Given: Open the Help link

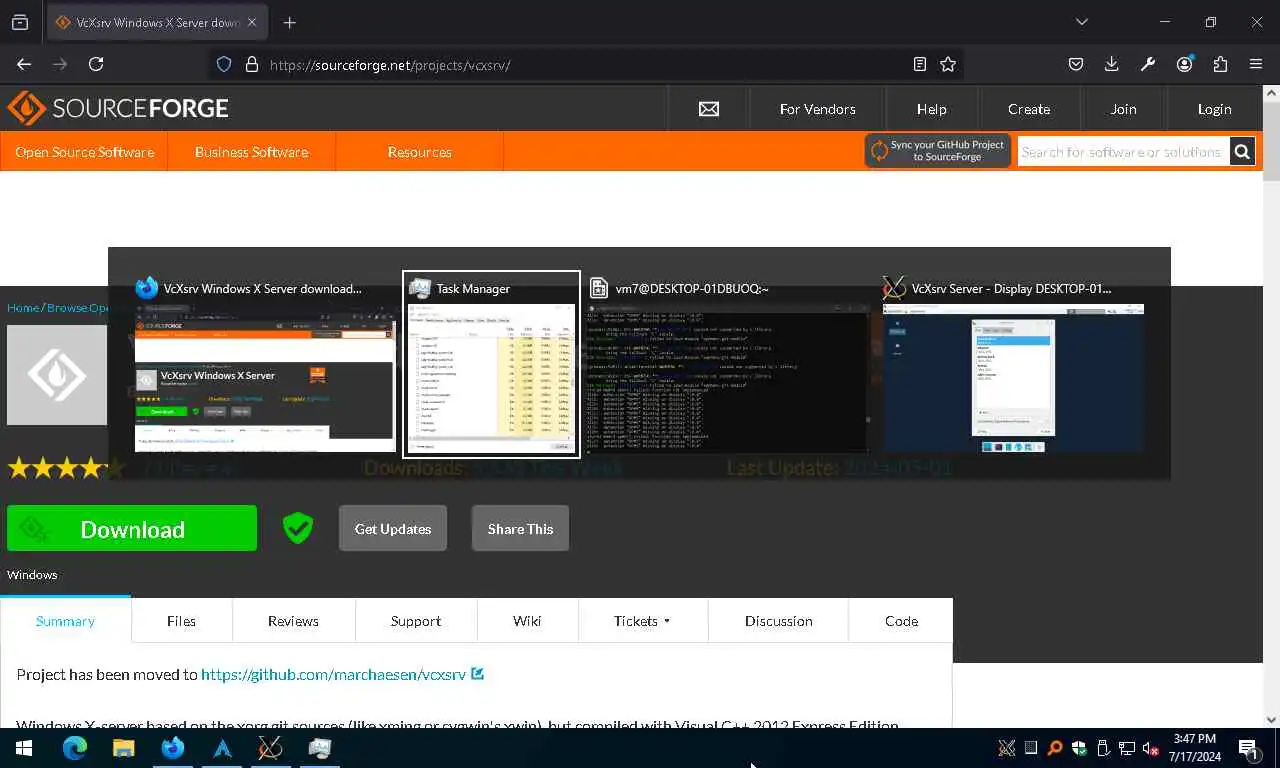Looking at the screenshot, I should pyautogui.click(x=931, y=109).
